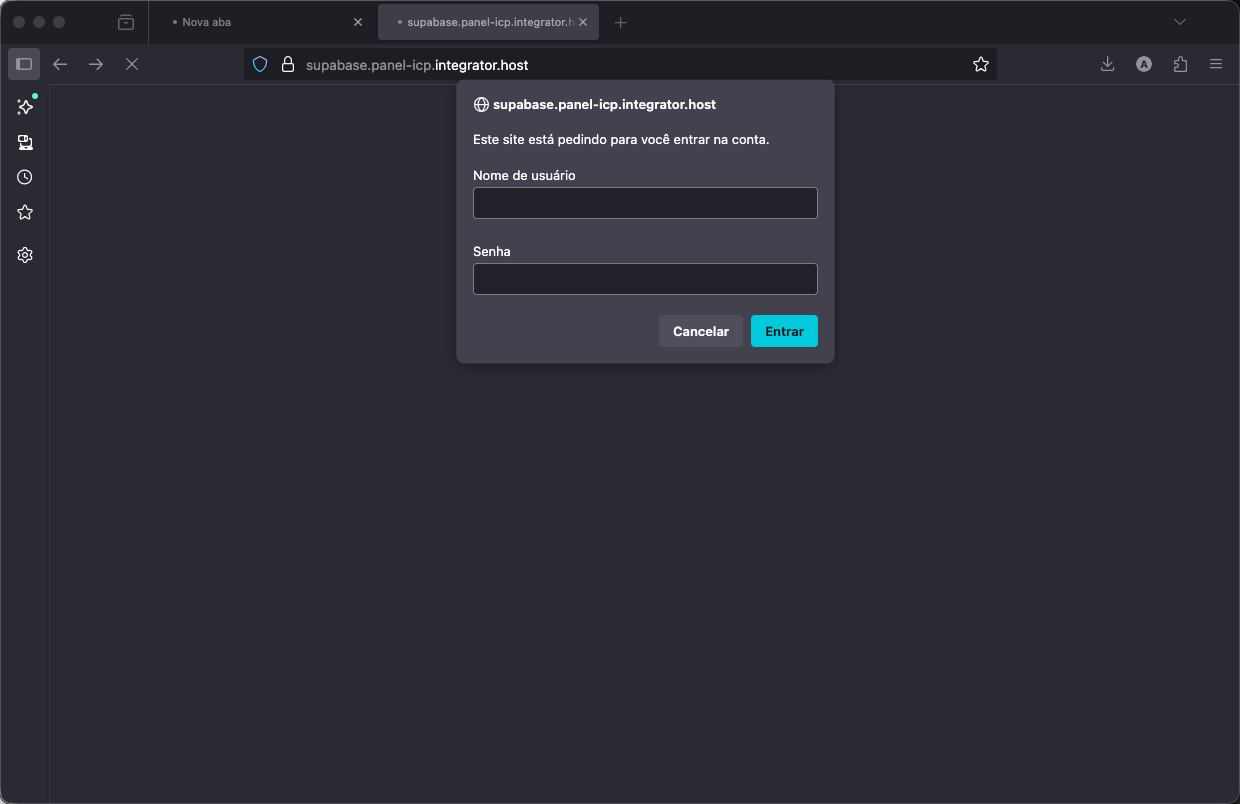Open a new tab with the plus button
Viewport: 1240px width, 804px height.
(x=620, y=21)
